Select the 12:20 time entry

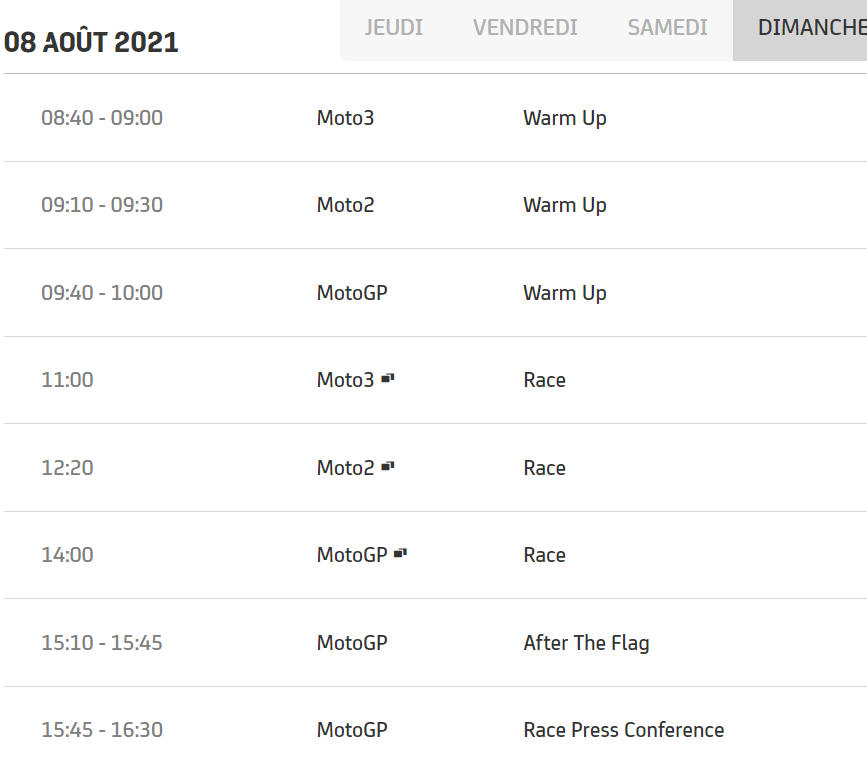pyautogui.click(x=67, y=468)
